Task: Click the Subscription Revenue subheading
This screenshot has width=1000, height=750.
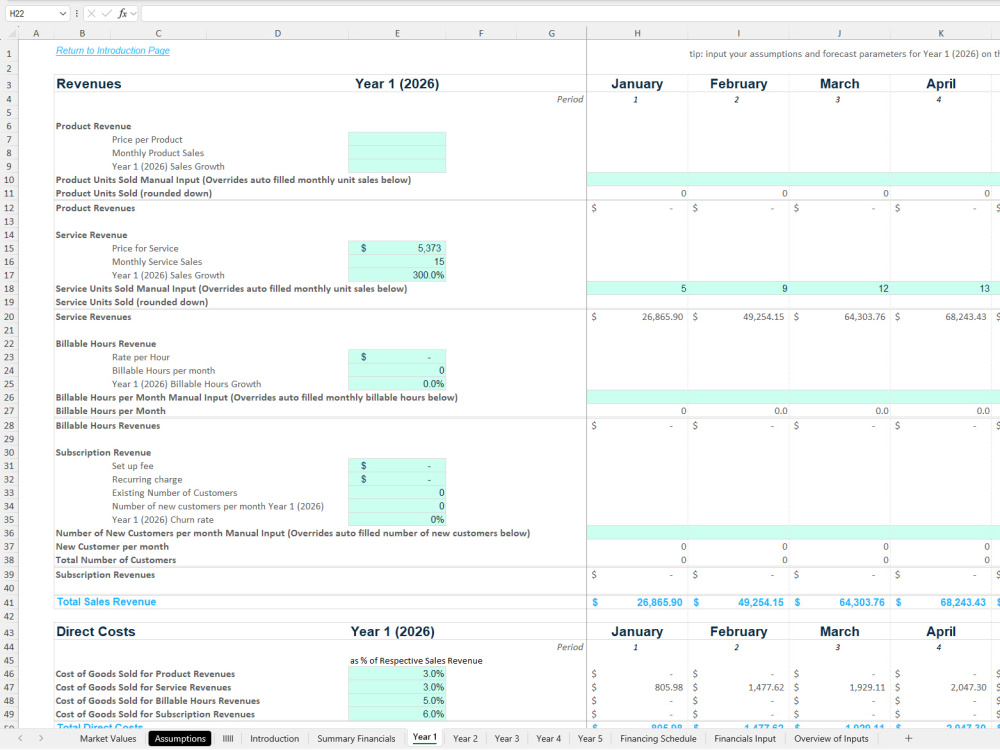Action: tap(103, 452)
